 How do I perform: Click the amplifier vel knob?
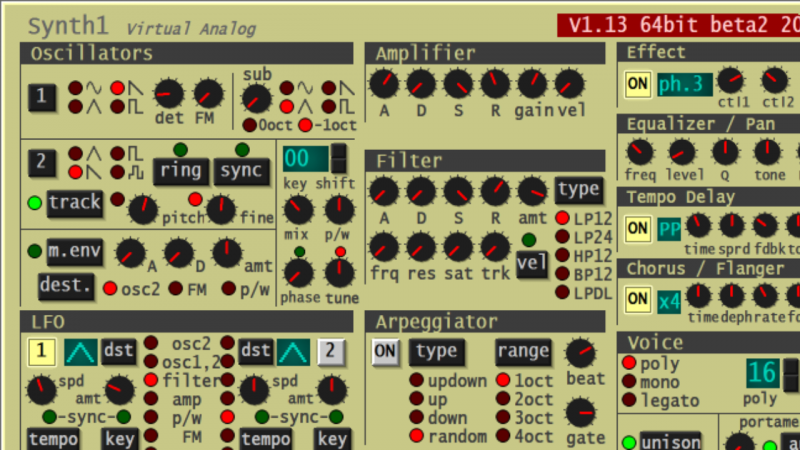click(569, 84)
